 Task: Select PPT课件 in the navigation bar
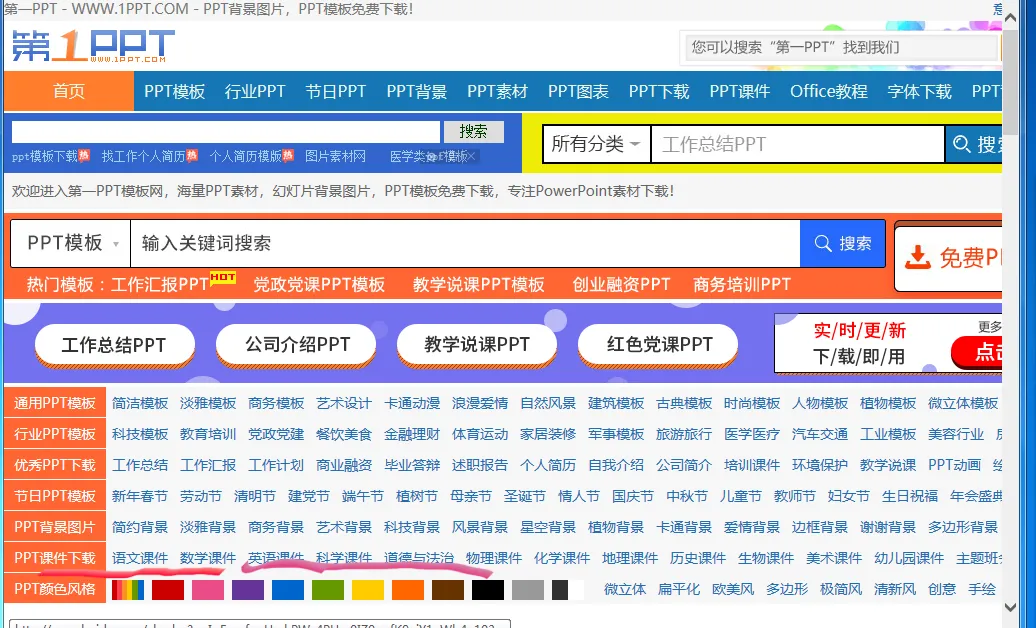[x=740, y=91]
